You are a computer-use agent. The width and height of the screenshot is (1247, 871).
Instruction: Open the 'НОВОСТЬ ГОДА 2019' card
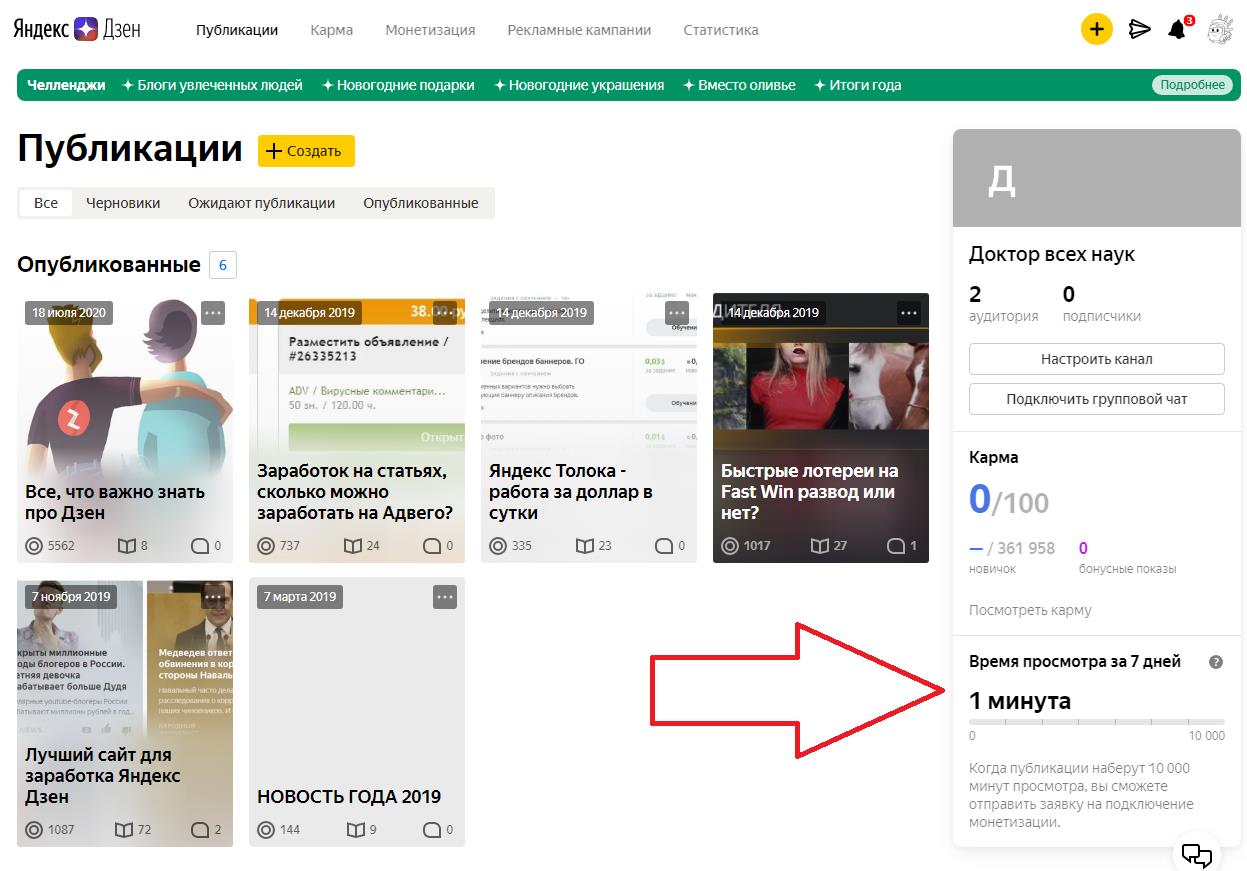point(357,712)
